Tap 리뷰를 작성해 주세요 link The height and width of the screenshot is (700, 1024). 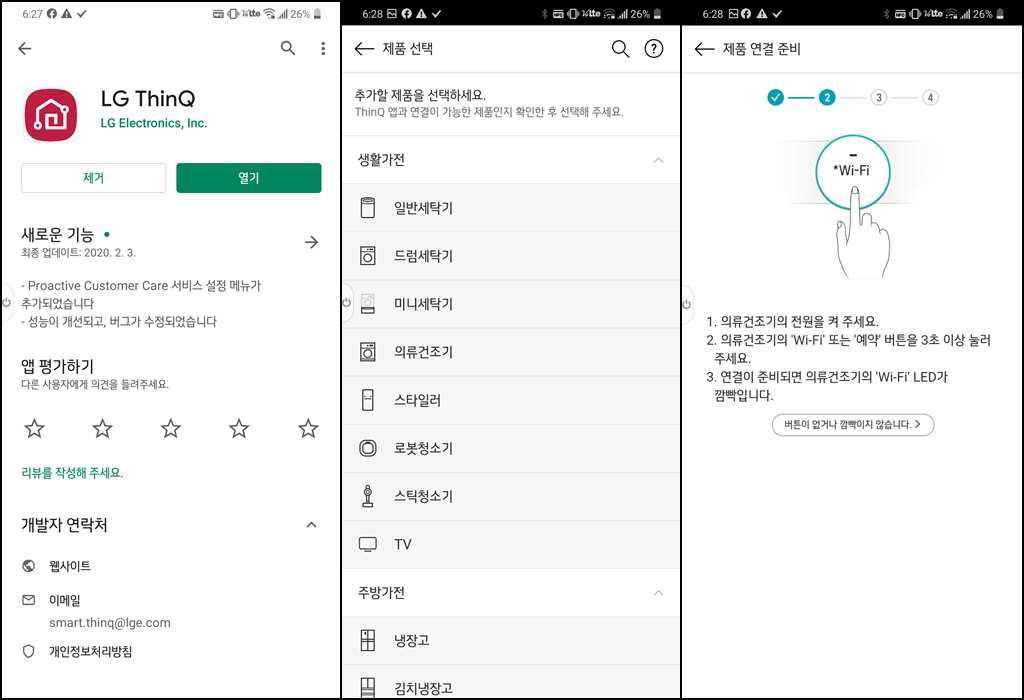coord(72,473)
